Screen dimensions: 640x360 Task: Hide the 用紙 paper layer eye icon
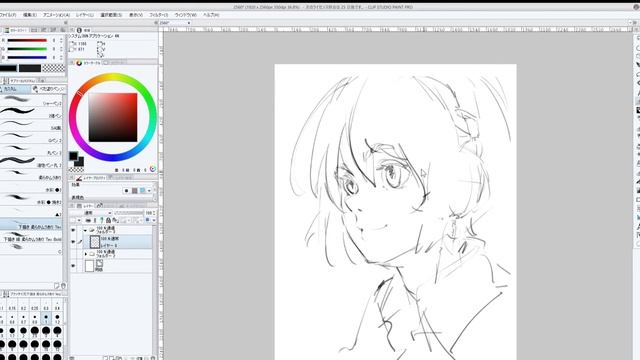[x=73, y=266]
